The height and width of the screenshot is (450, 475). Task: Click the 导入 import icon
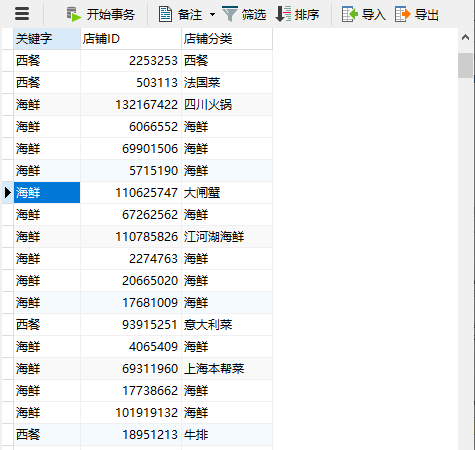pos(350,14)
